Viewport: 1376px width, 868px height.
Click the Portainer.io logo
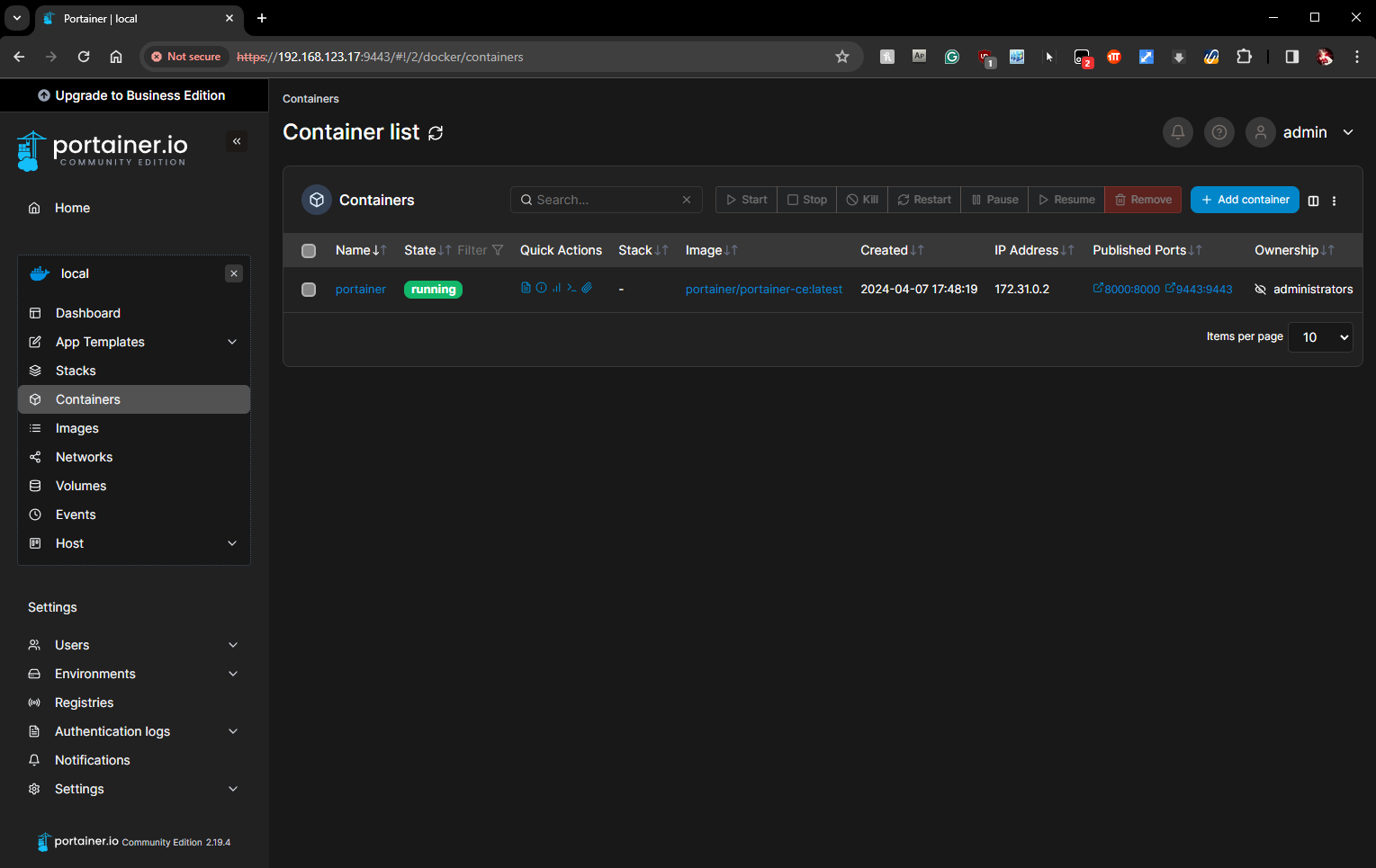pos(102,150)
